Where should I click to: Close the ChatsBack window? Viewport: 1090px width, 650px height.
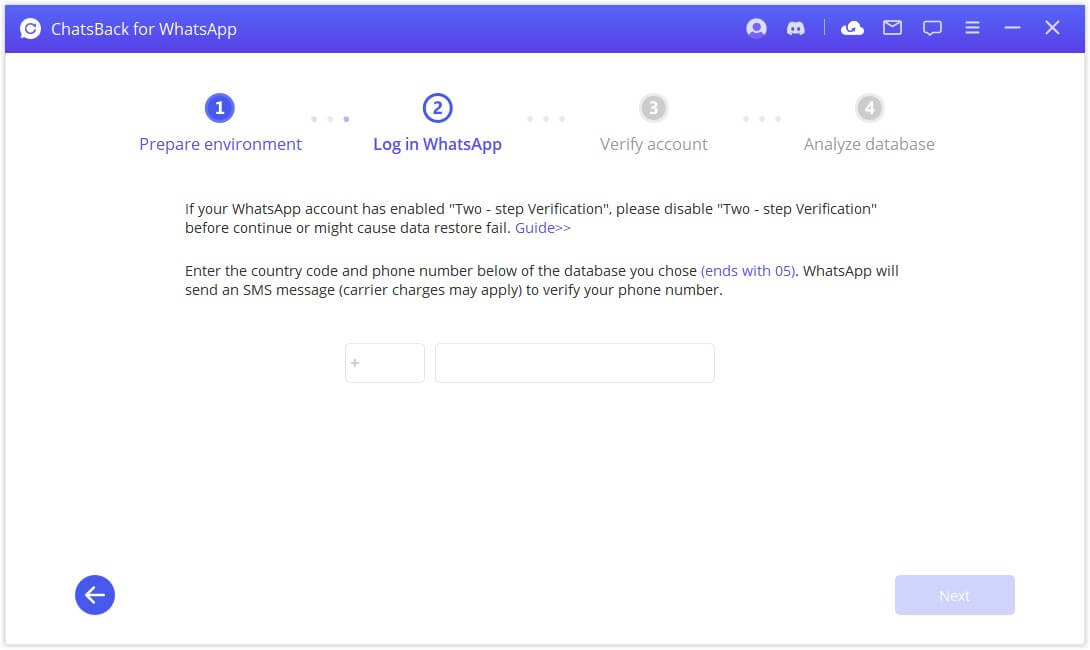pos(1052,28)
